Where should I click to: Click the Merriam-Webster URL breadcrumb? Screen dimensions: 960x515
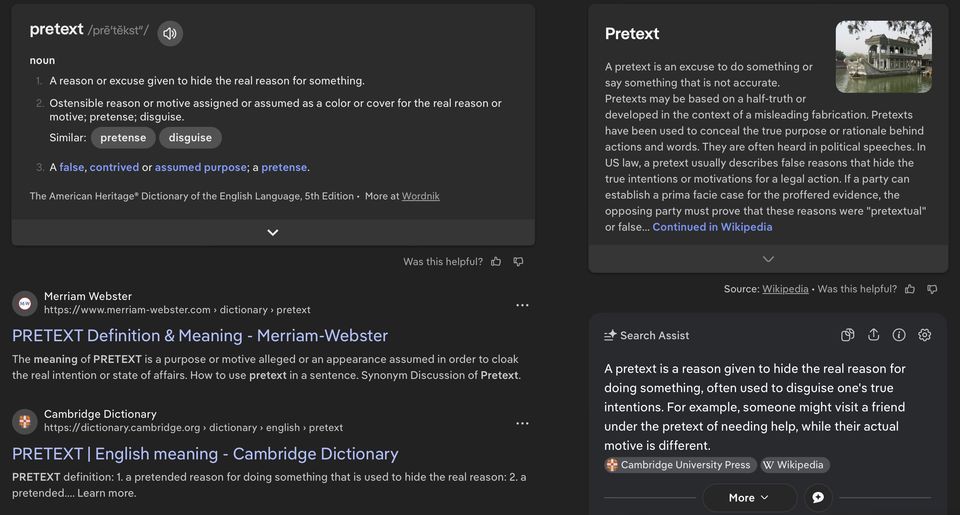pyautogui.click(x=177, y=310)
